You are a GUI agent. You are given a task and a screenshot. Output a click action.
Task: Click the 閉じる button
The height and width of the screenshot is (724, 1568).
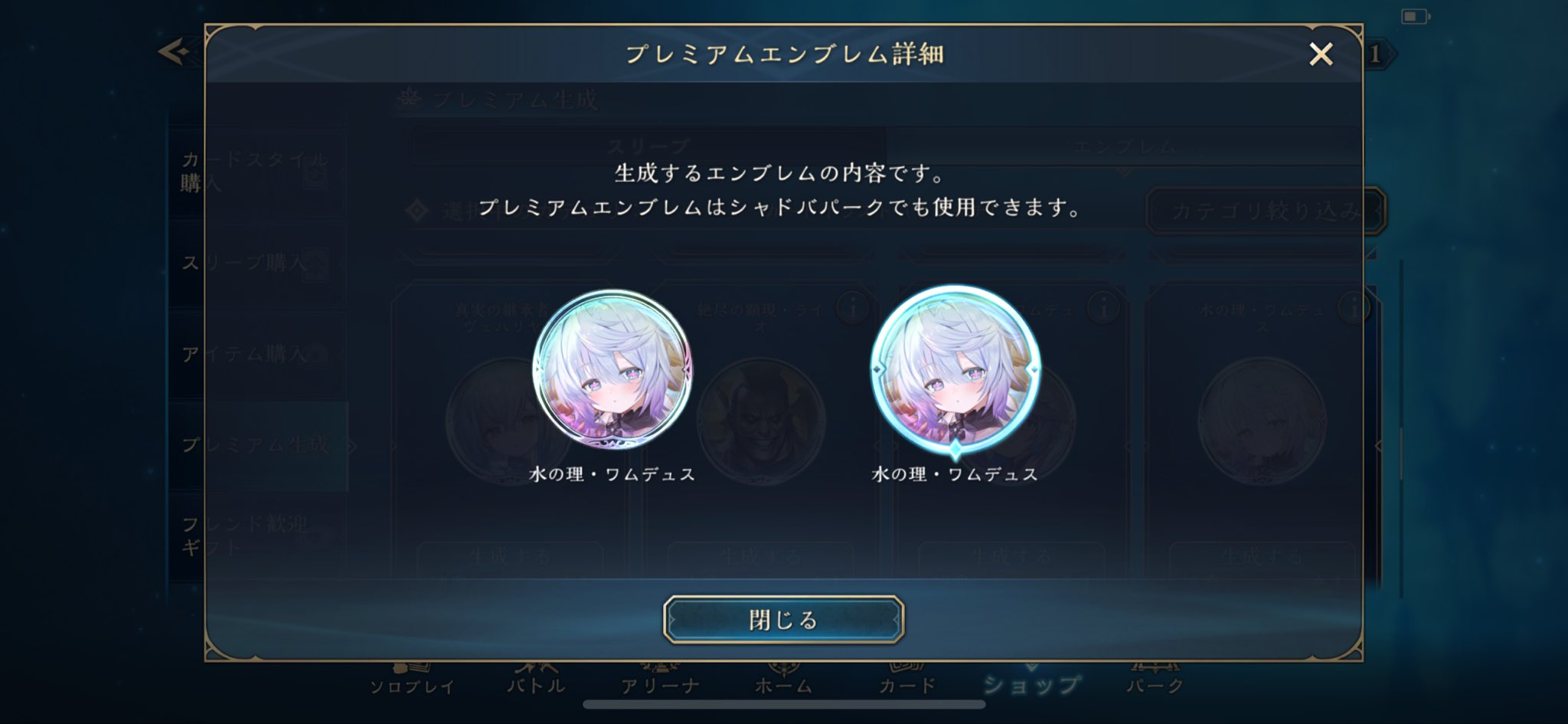point(783,619)
